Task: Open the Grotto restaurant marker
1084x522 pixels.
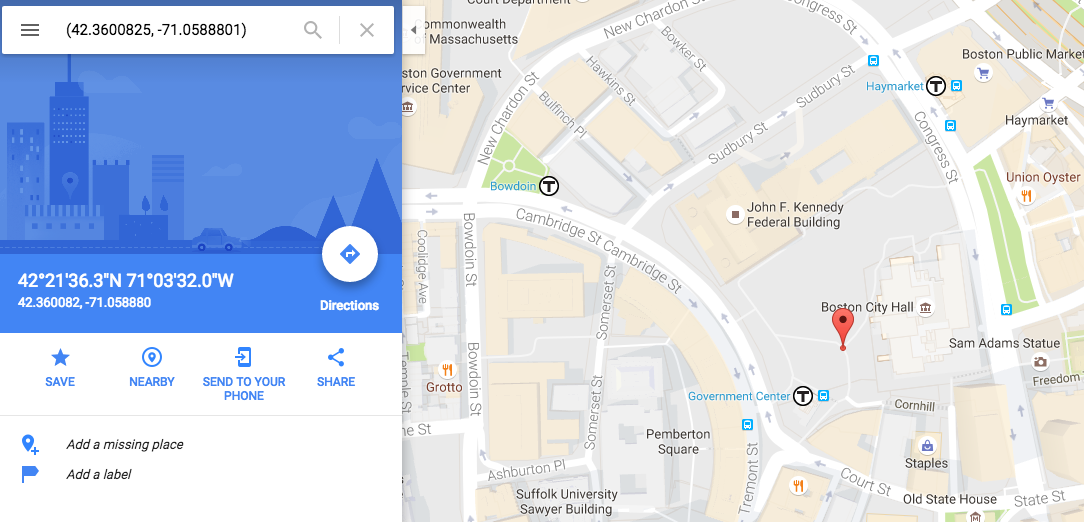Action: click(x=447, y=370)
